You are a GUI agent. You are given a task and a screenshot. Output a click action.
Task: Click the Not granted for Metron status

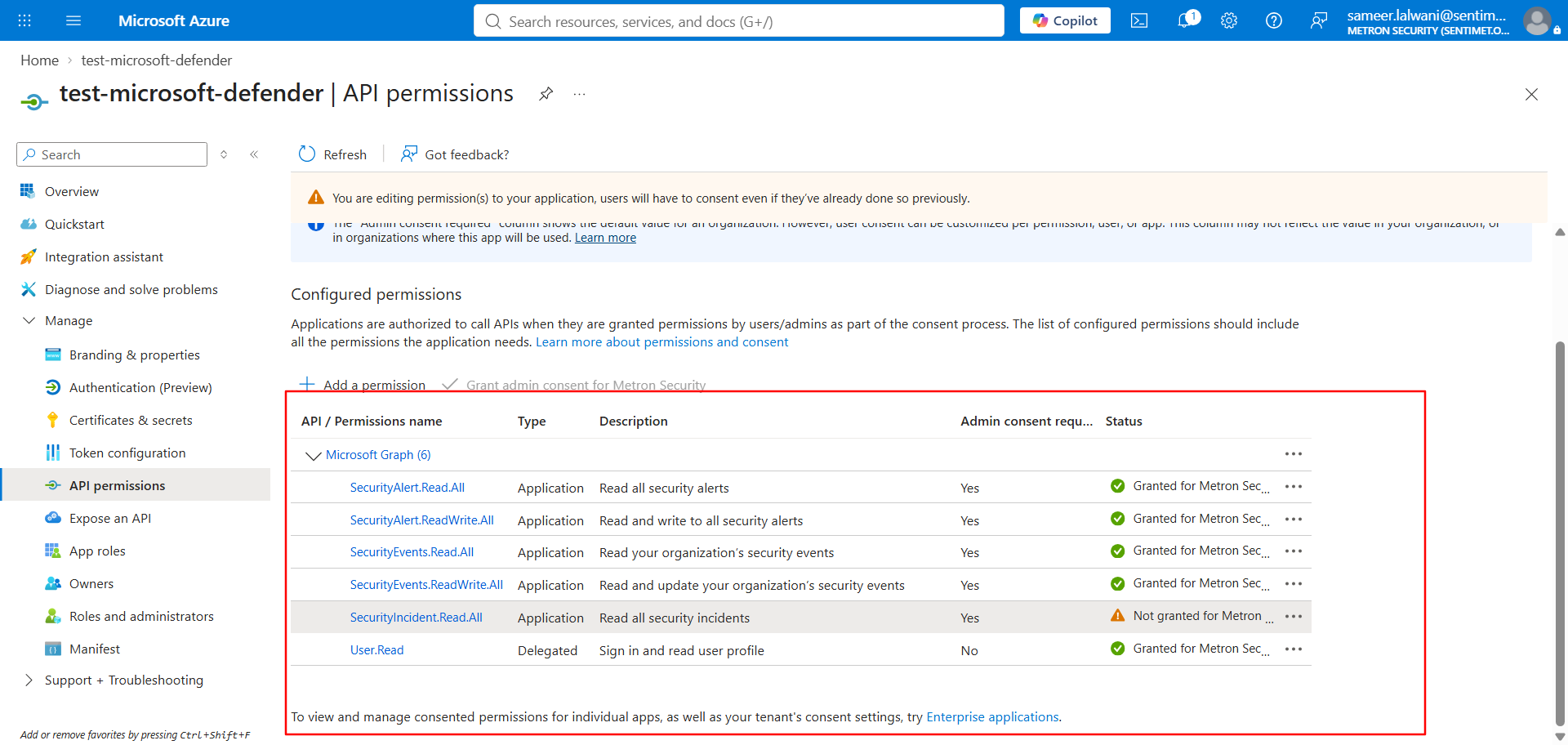[x=1192, y=616]
